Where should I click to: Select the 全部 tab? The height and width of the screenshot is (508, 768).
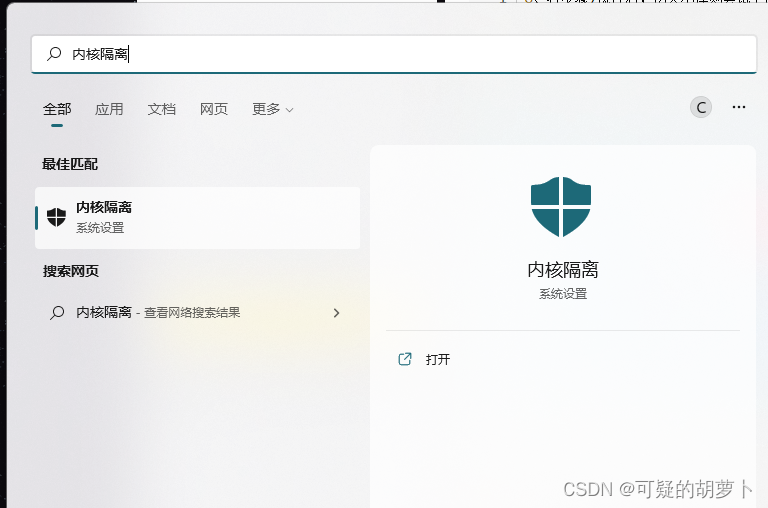(57, 109)
